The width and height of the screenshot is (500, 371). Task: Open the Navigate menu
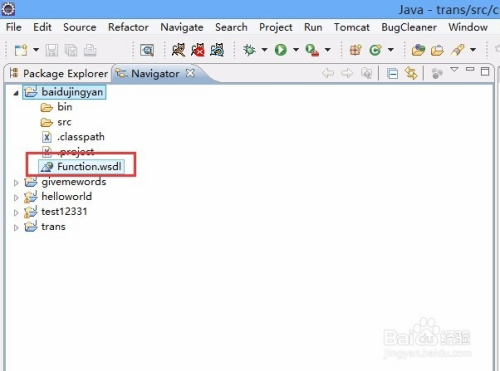point(182,27)
